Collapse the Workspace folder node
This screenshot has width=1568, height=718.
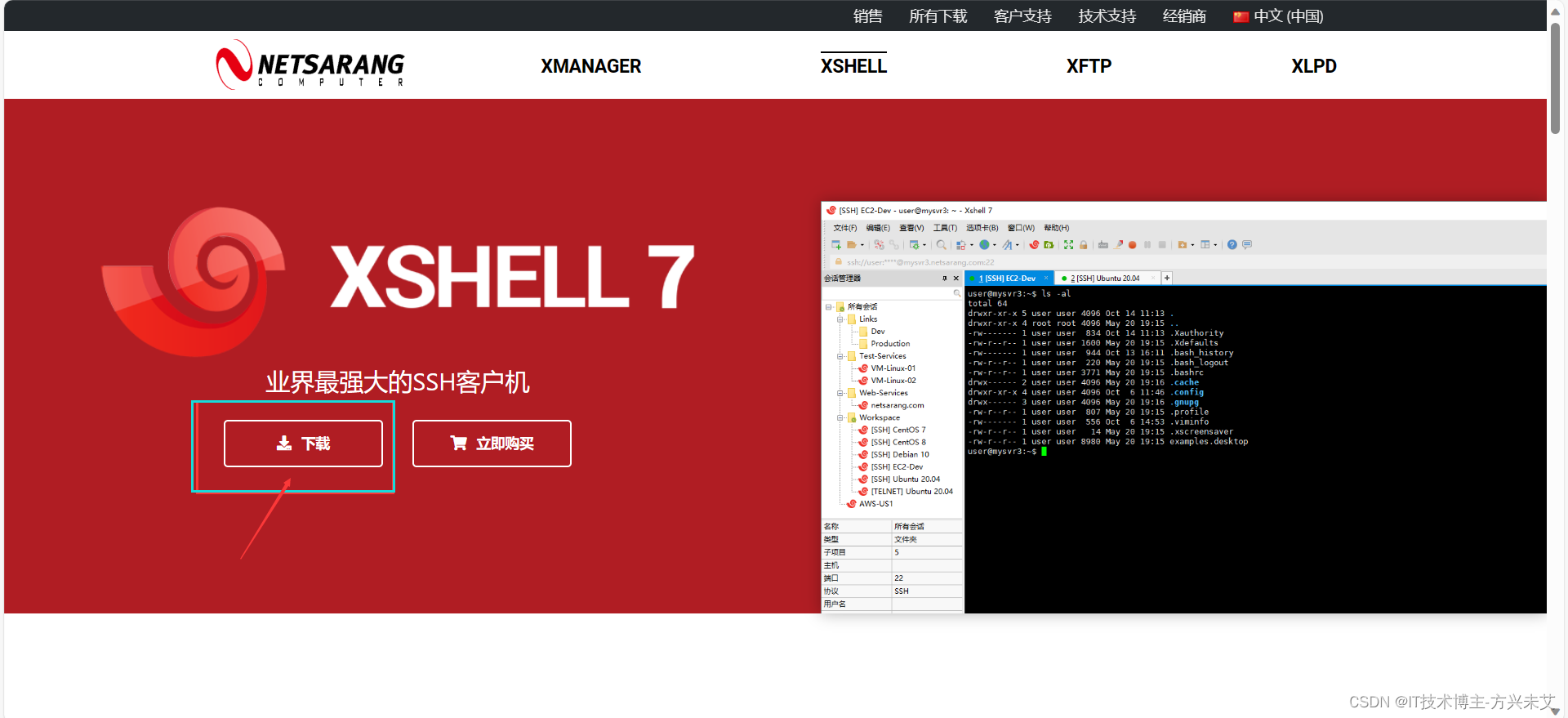pyautogui.click(x=840, y=417)
